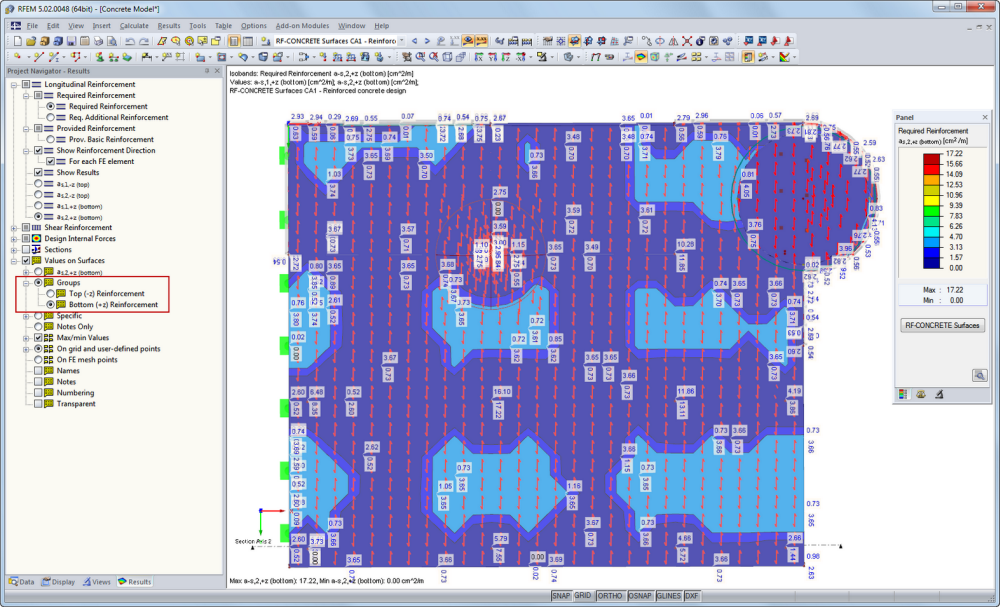Expand Shear Reinforcement tree node
Screen dimensions: 1000x607
14,228
